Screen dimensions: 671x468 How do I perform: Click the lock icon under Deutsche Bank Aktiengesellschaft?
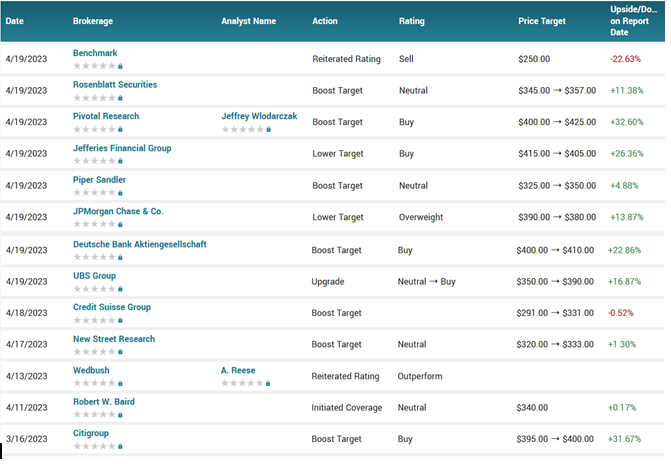(x=120, y=257)
